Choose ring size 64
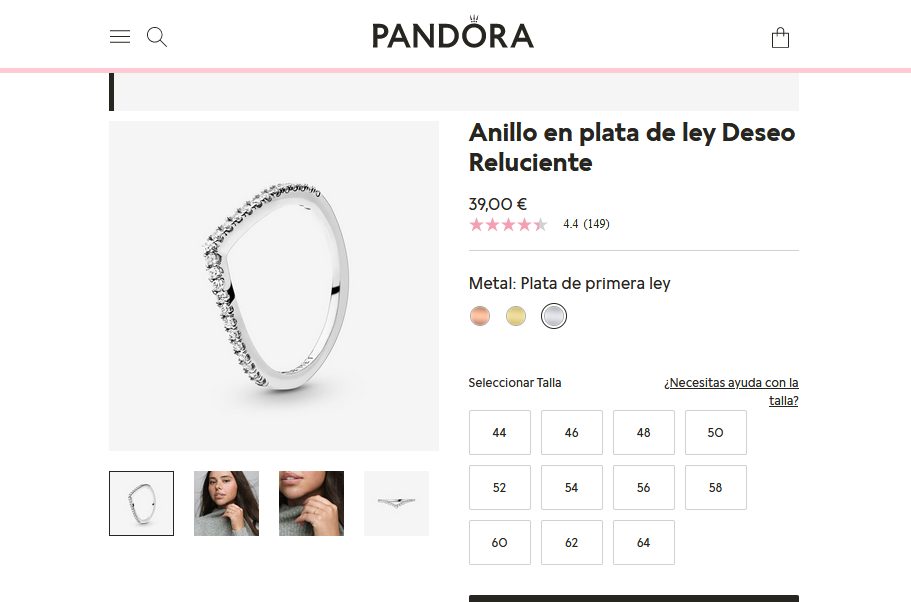 coord(644,542)
